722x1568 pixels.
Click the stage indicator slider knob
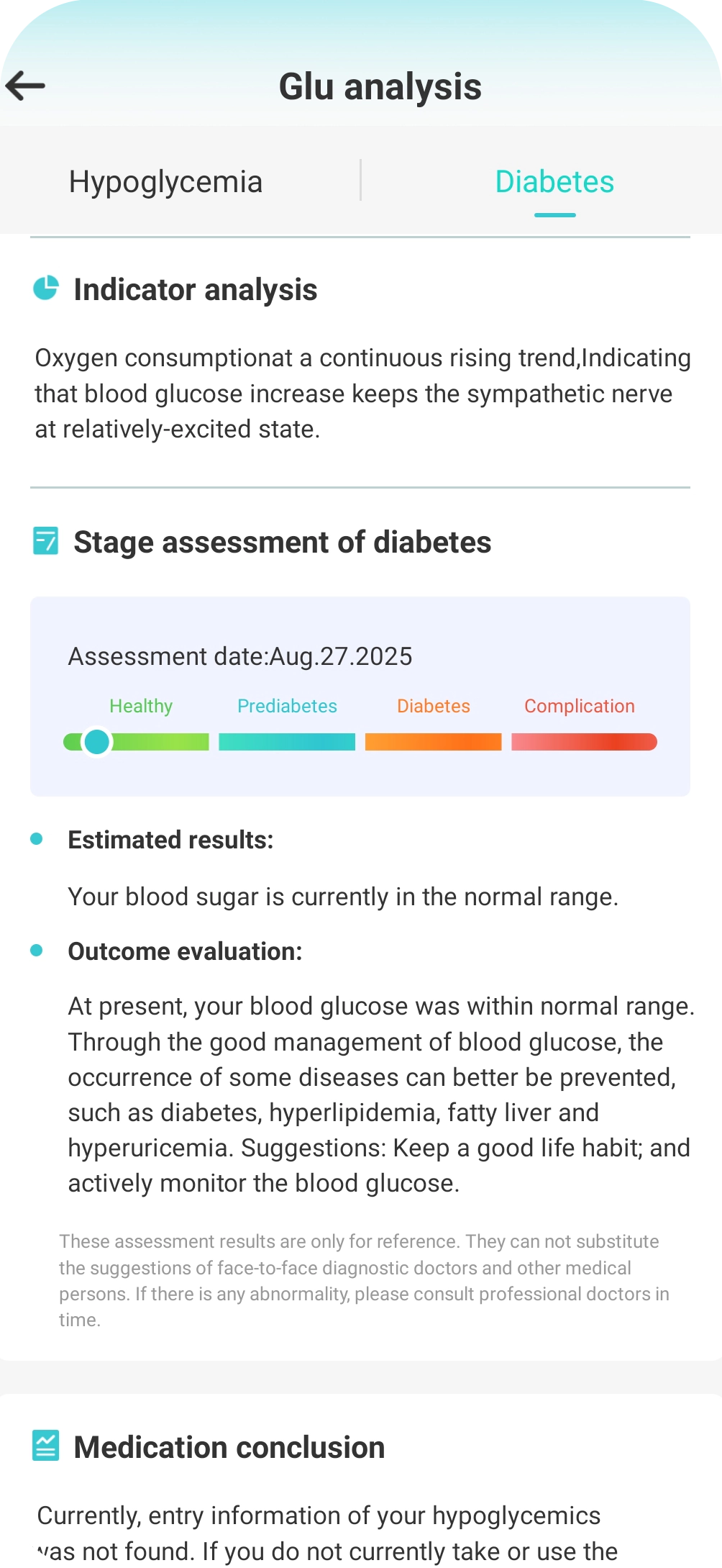click(96, 741)
